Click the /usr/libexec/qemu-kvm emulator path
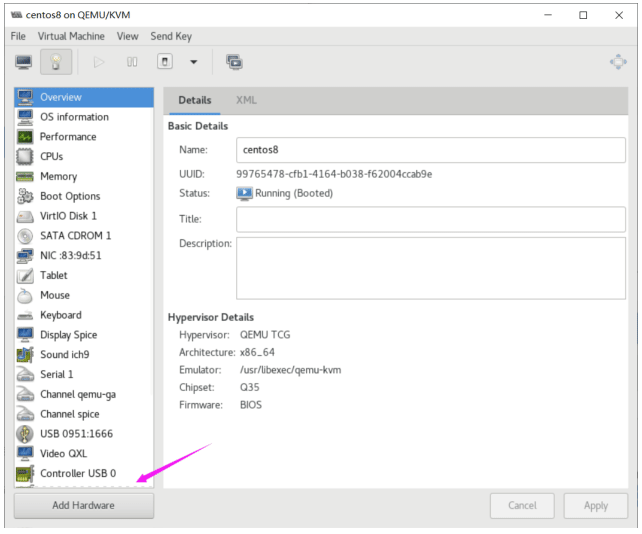Image resolution: width=642 pixels, height=534 pixels. click(290, 370)
